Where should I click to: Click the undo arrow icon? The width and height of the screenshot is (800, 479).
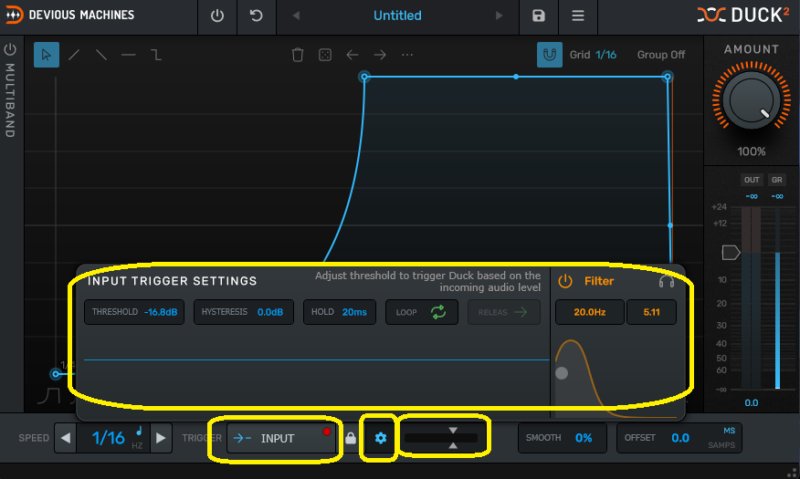256,16
